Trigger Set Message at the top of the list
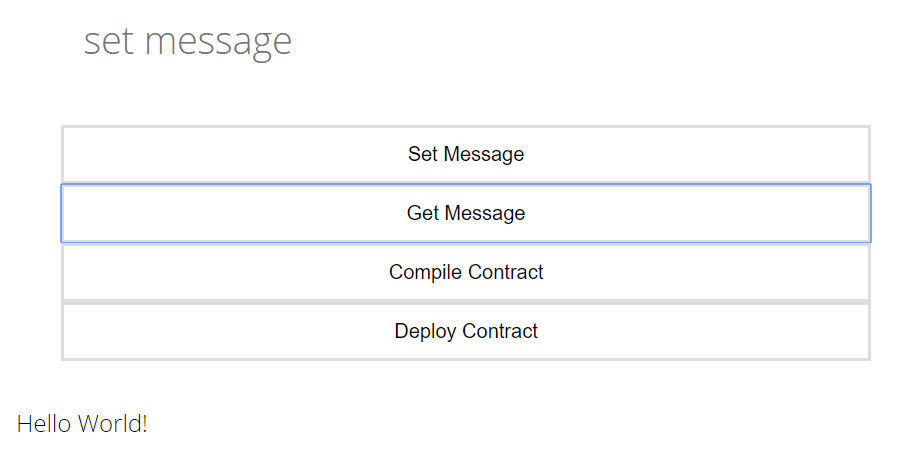Viewport: 912px width, 452px height. click(x=466, y=154)
